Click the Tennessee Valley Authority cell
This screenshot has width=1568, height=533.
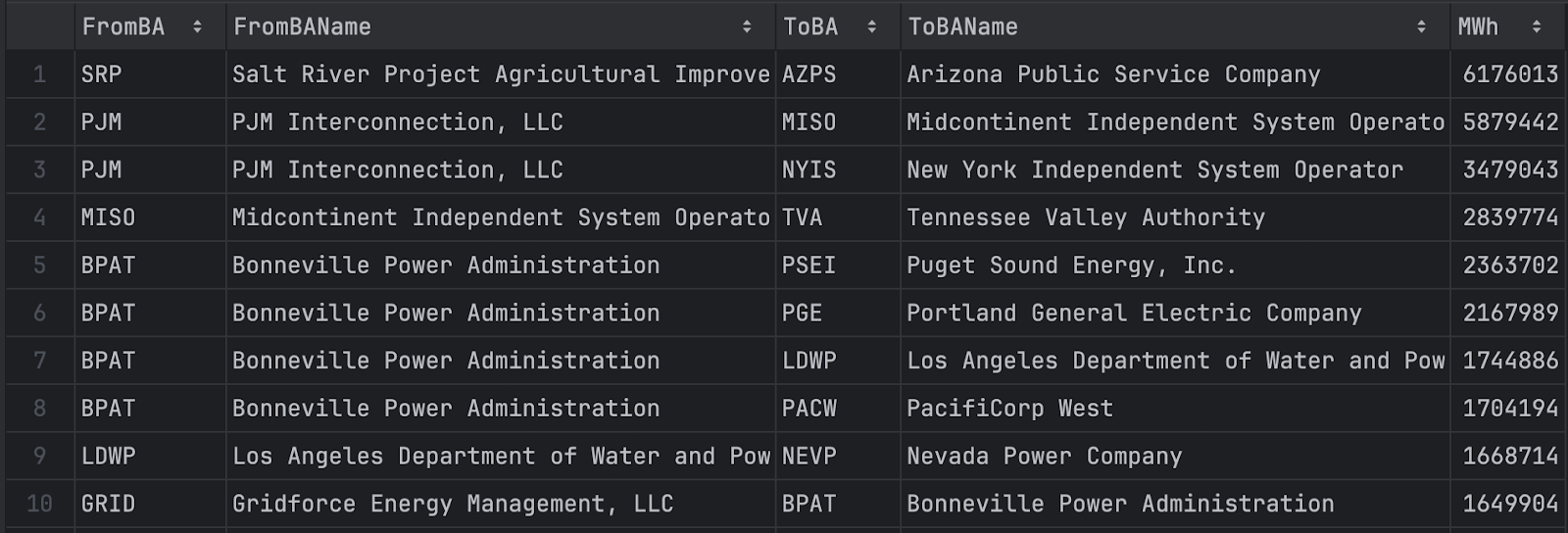click(x=1175, y=218)
